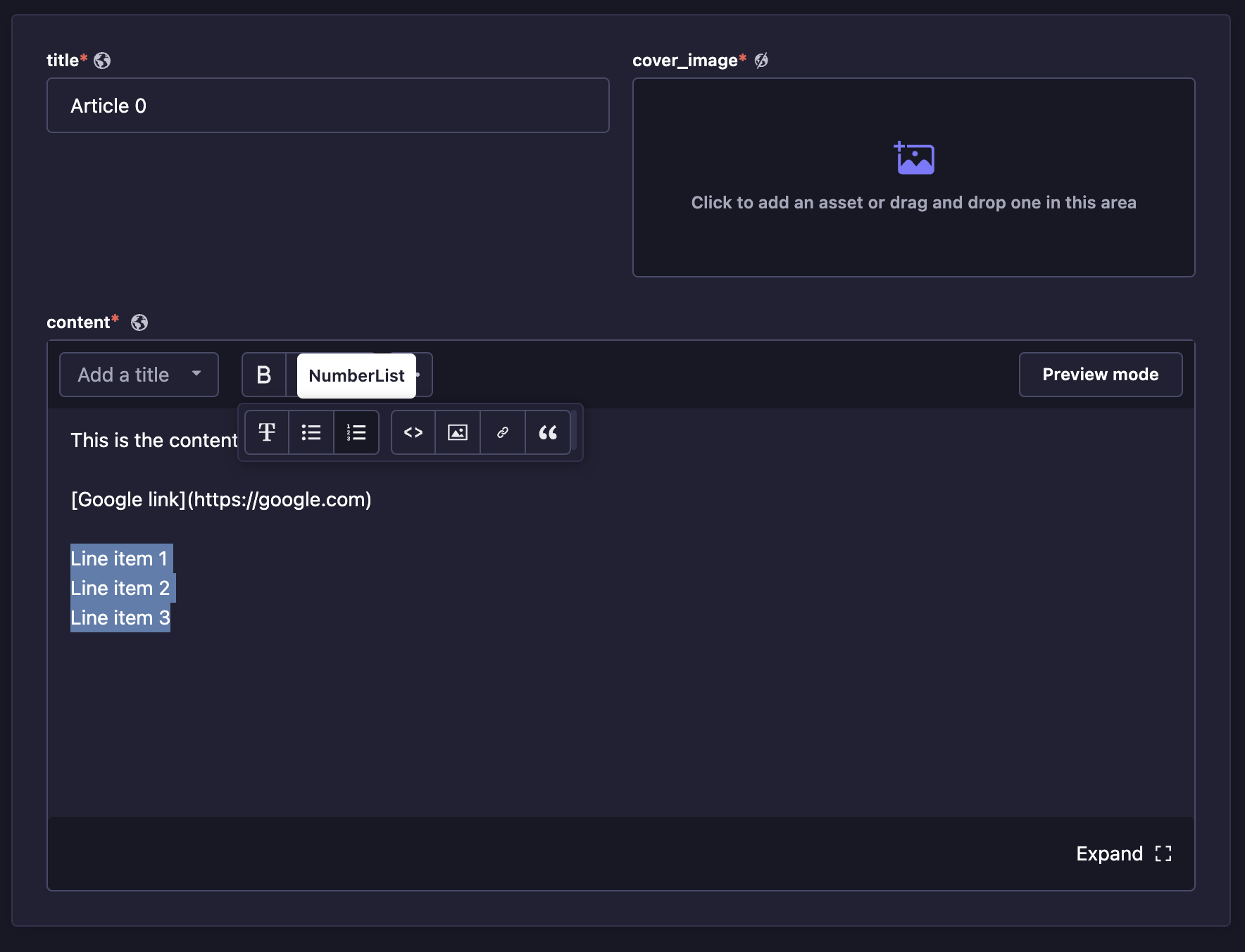Image resolution: width=1245 pixels, height=952 pixels.
Task: Click the crossed-eye icon beside cover_image
Action: (762, 61)
